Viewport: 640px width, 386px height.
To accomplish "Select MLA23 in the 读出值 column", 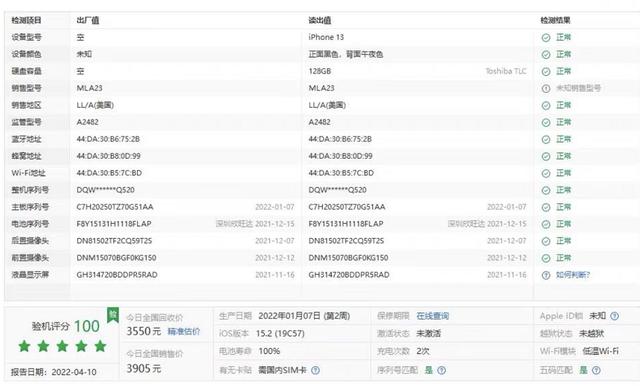I will [321, 88].
